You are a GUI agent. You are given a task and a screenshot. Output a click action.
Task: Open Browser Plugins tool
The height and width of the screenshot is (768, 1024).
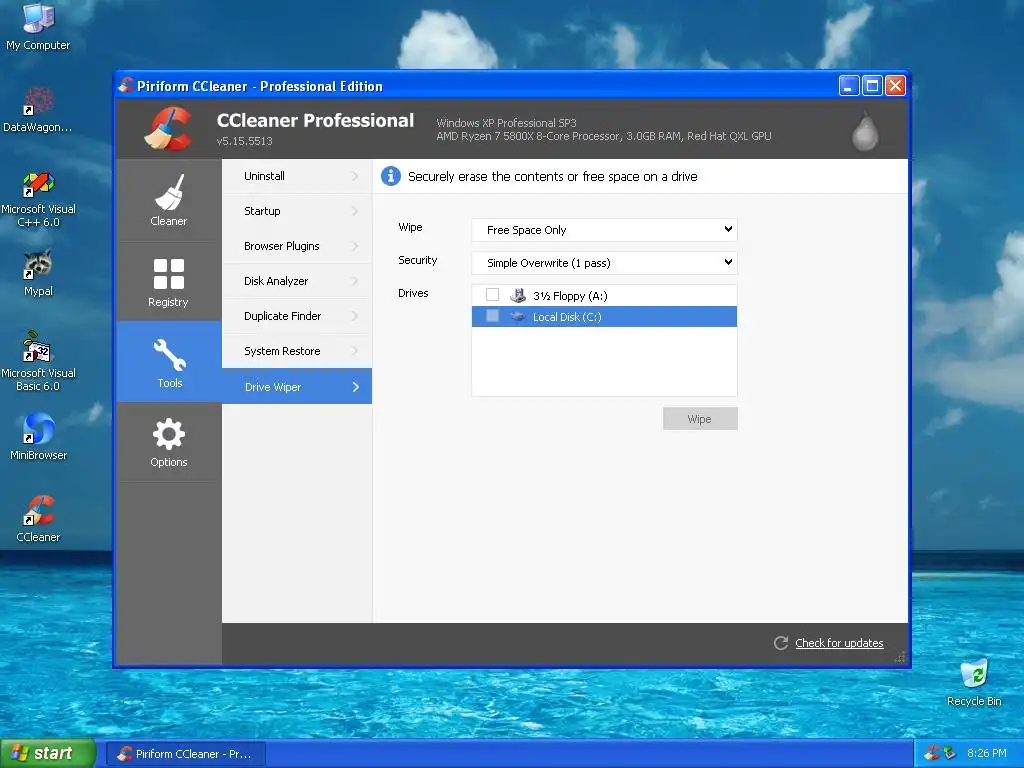297,246
